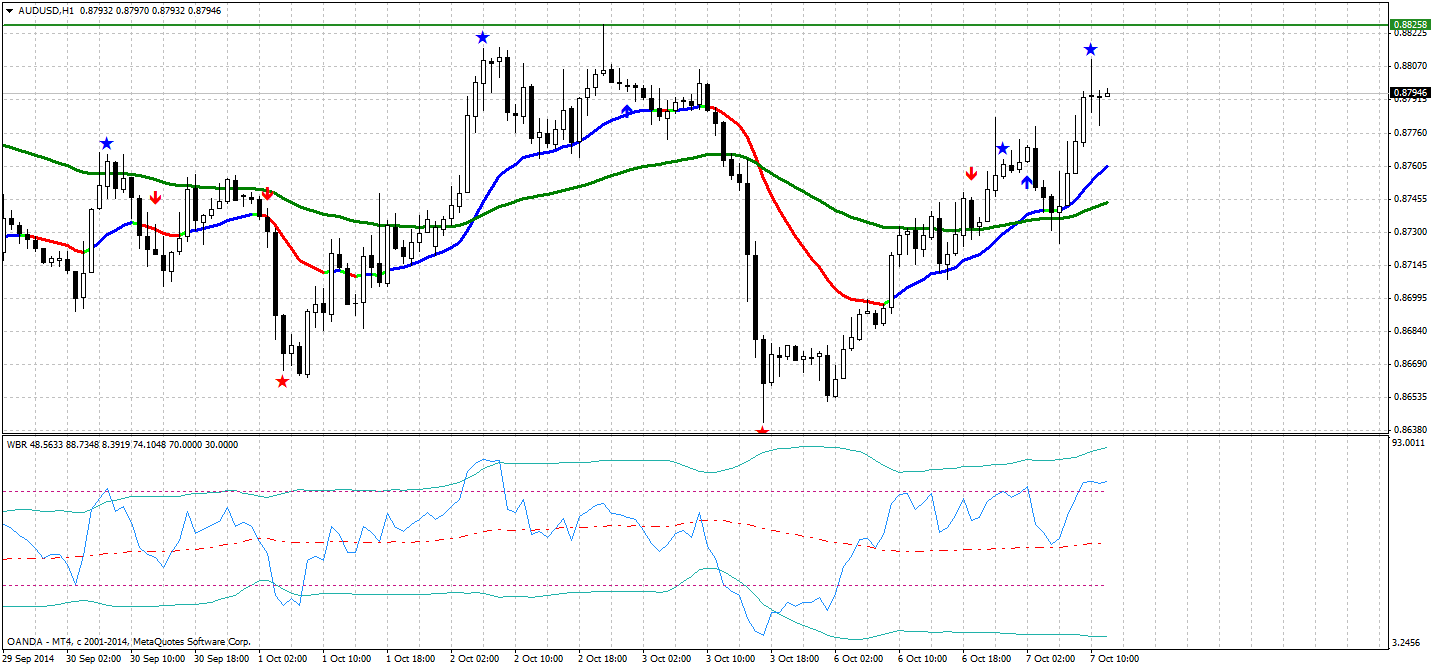Screen dimensions: 1431x667
Task: Click the OANDA MetaQuotes copyright text
Action: pos(127,640)
